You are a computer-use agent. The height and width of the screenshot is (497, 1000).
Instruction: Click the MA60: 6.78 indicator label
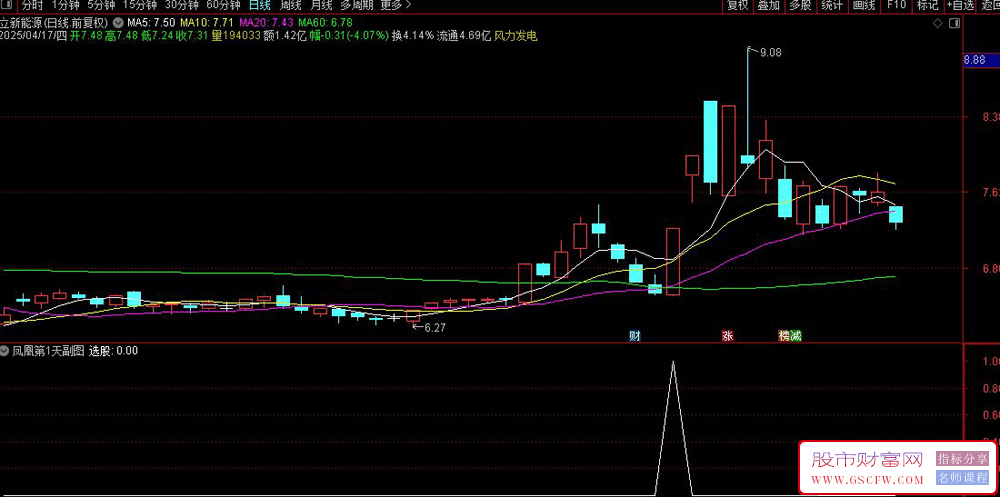(x=324, y=24)
